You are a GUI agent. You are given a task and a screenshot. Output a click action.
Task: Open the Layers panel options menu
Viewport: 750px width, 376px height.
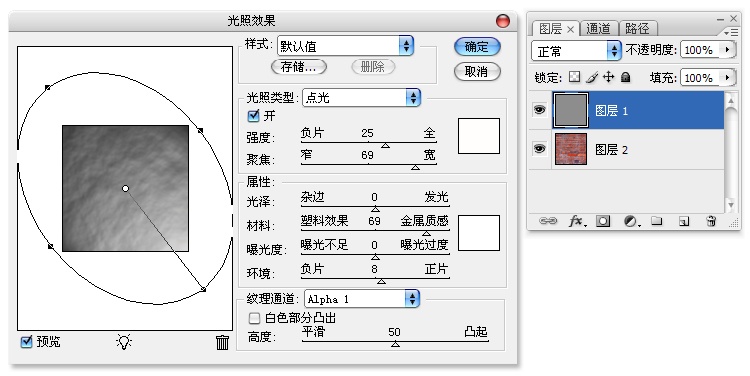(731, 33)
